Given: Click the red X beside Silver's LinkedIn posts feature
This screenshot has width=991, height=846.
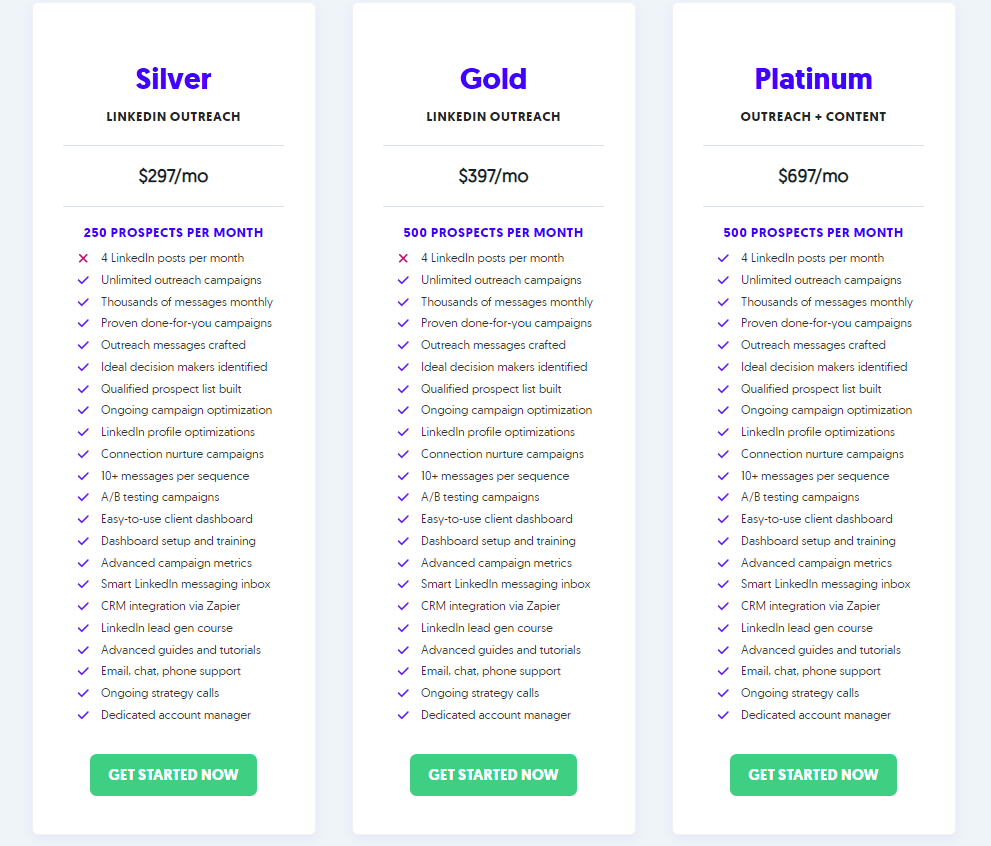Looking at the screenshot, I should (x=83, y=258).
